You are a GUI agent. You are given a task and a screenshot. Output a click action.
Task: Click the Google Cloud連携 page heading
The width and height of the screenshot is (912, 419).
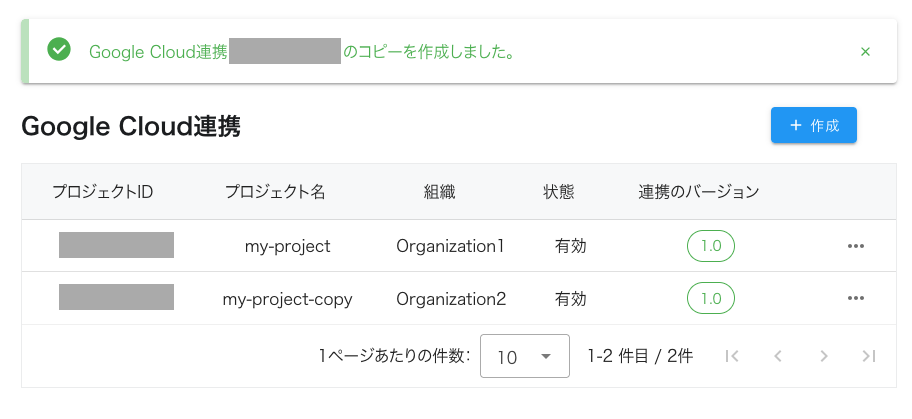coord(131,126)
